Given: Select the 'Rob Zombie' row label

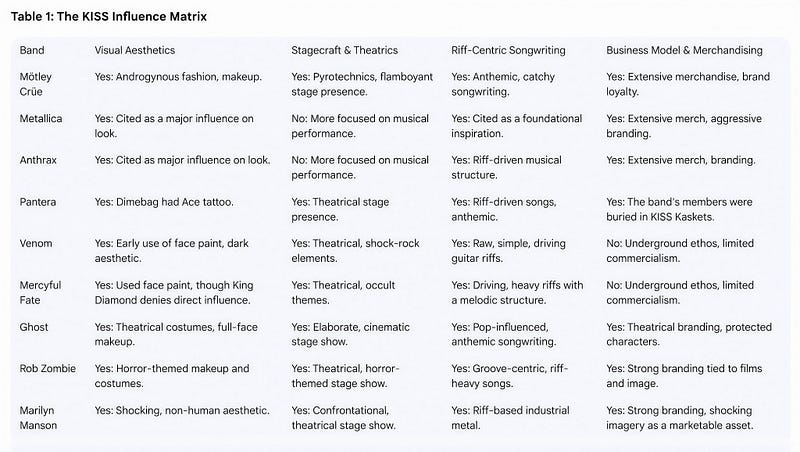Looking at the screenshot, I should coord(47,368).
